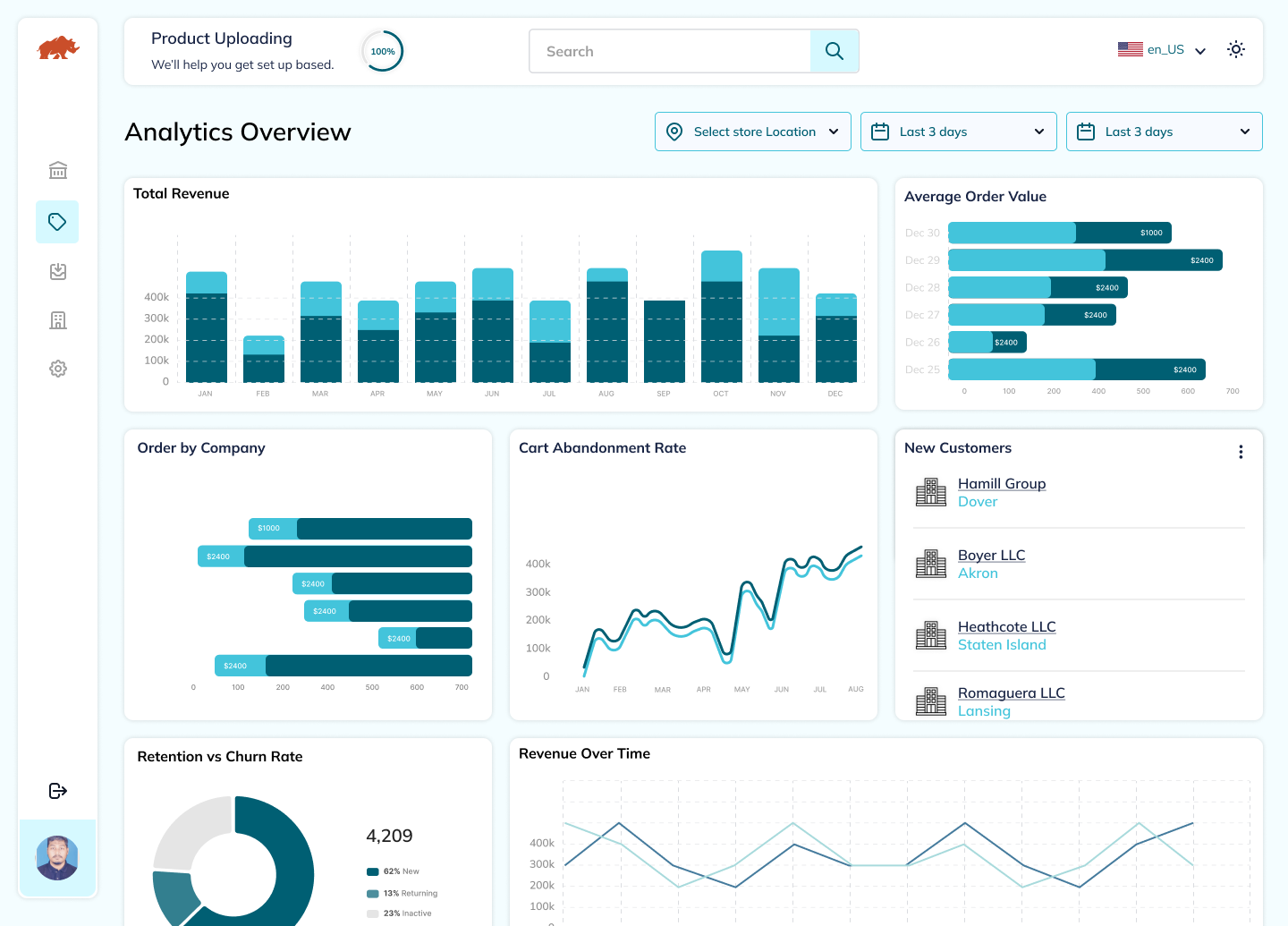
Task: Focus the Search input field
Action: [x=670, y=51]
